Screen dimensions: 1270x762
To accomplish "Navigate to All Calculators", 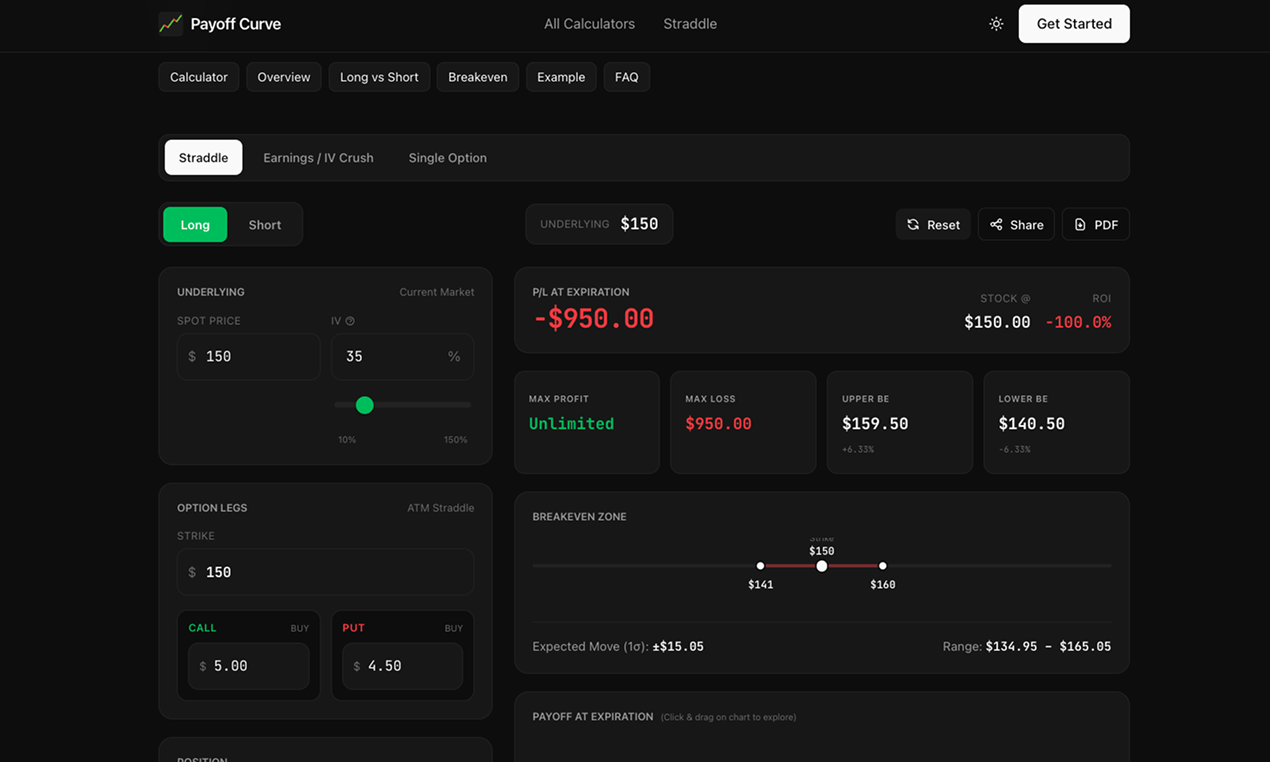I will point(589,23).
